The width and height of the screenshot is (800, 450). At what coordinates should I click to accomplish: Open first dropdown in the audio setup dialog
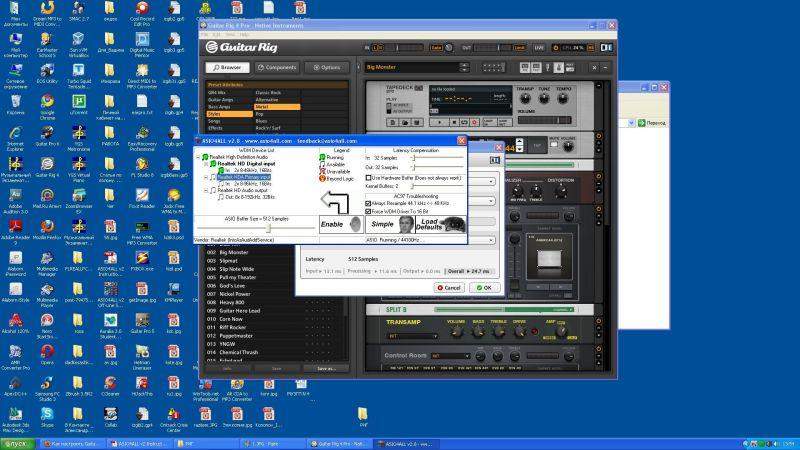pos(491,181)
